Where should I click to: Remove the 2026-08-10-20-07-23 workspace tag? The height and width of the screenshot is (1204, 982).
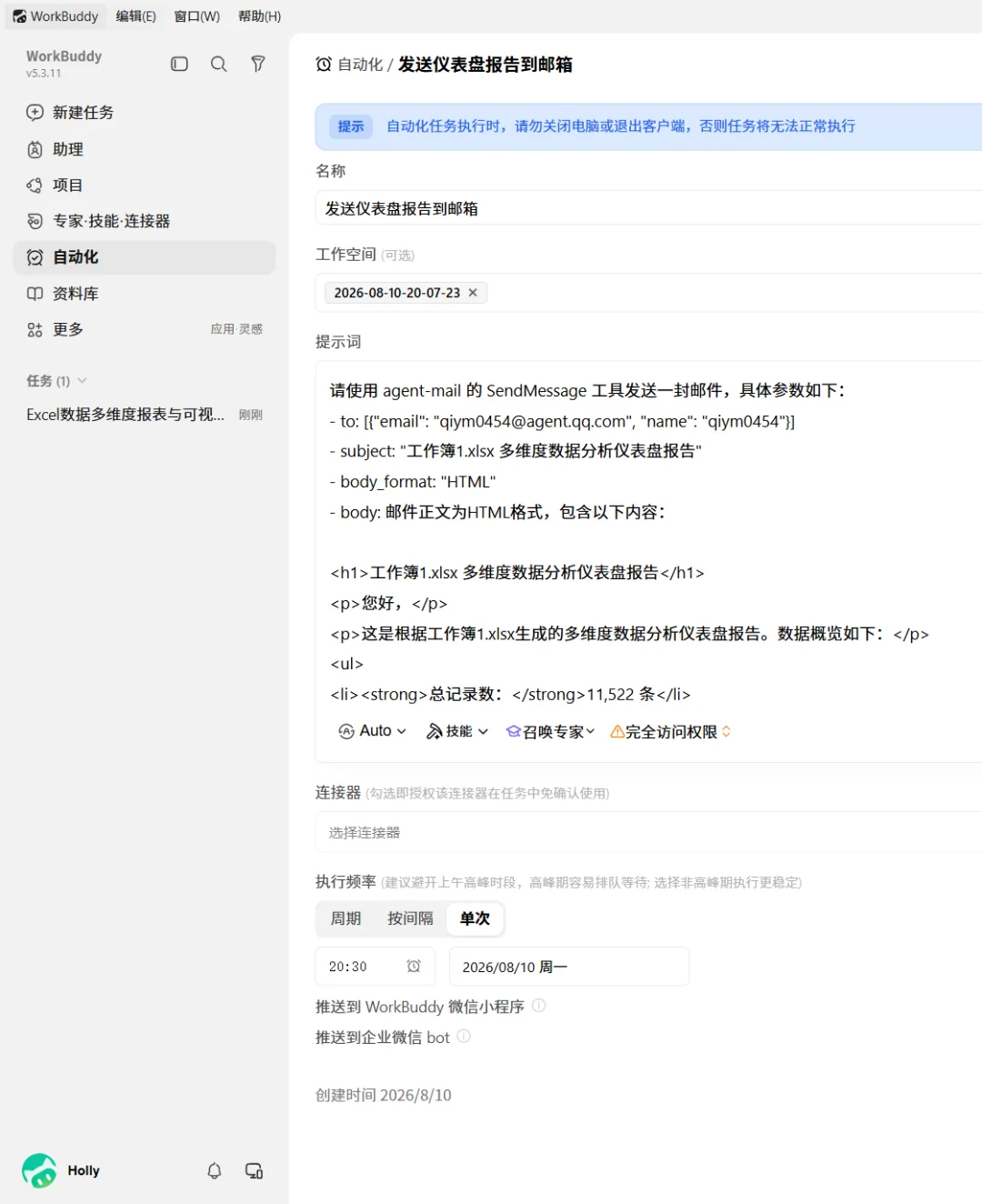[x=473, y=293]
